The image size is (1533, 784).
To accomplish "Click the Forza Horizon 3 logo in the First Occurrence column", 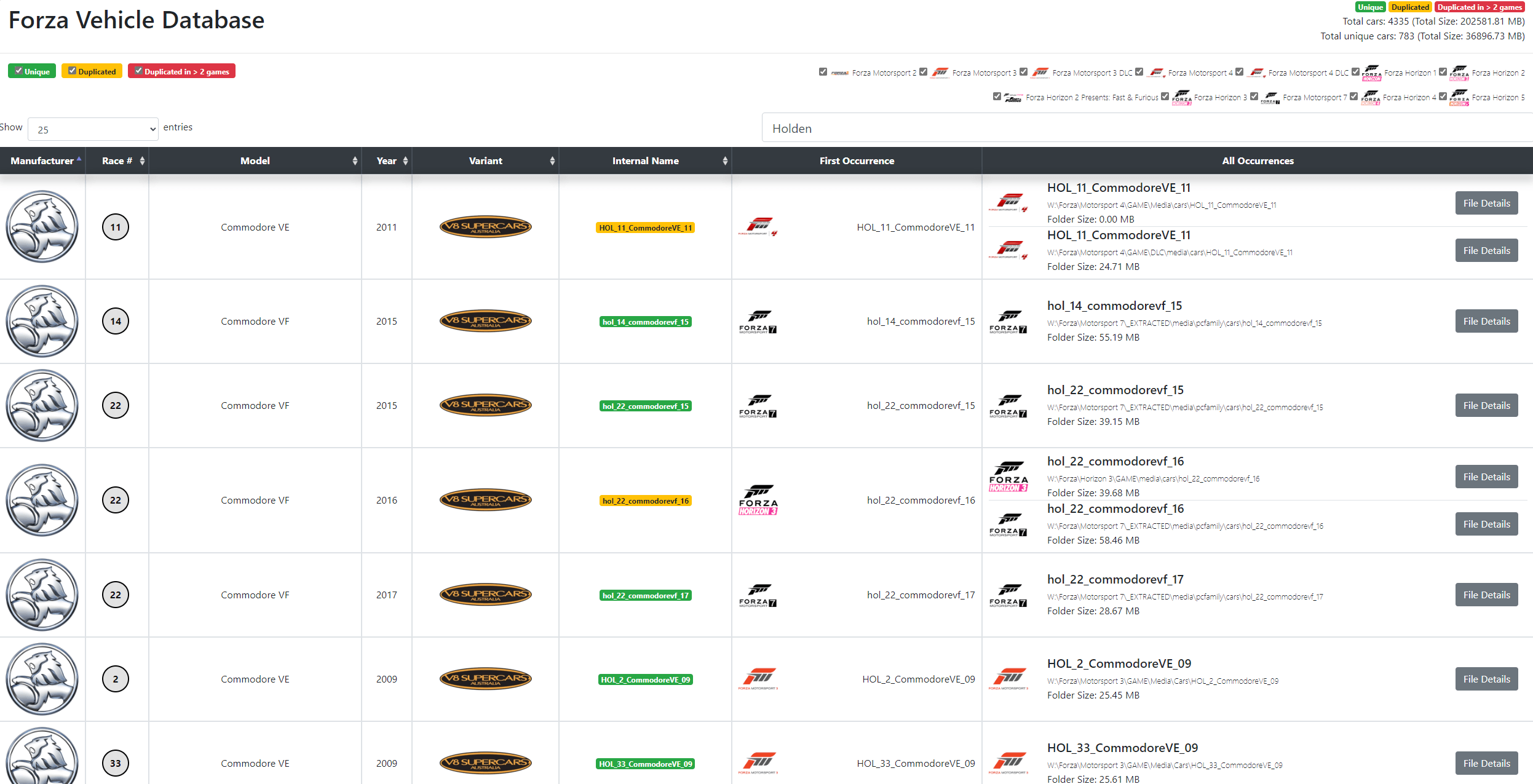I will point(758,500).
